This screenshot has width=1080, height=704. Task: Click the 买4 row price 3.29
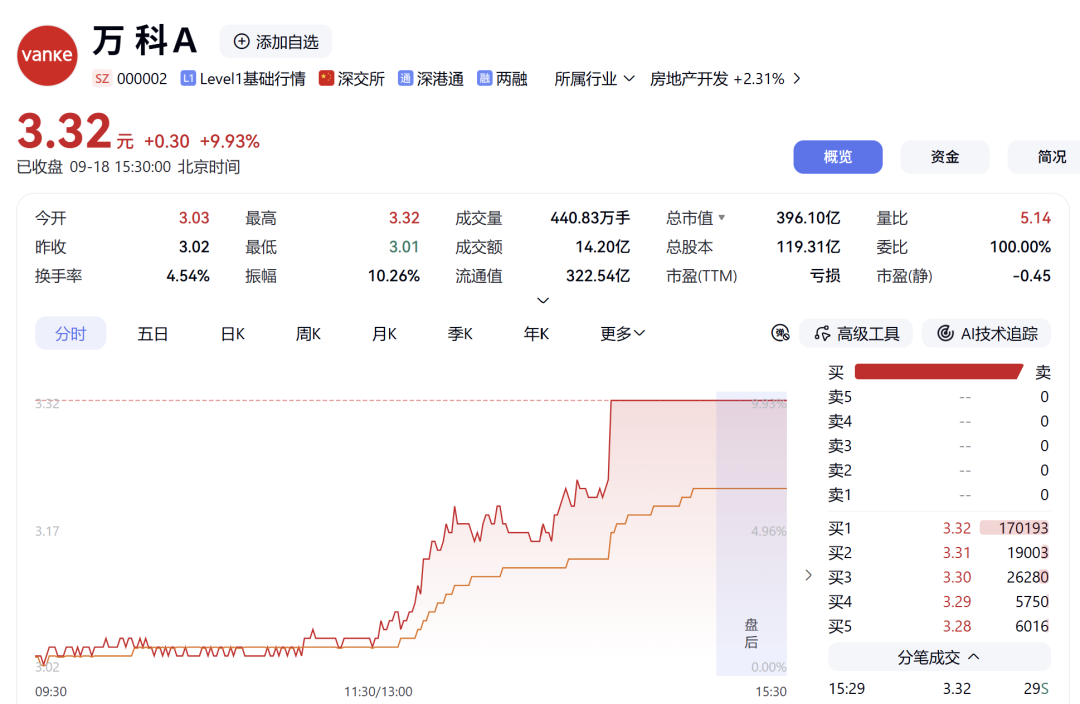(957, 601)
